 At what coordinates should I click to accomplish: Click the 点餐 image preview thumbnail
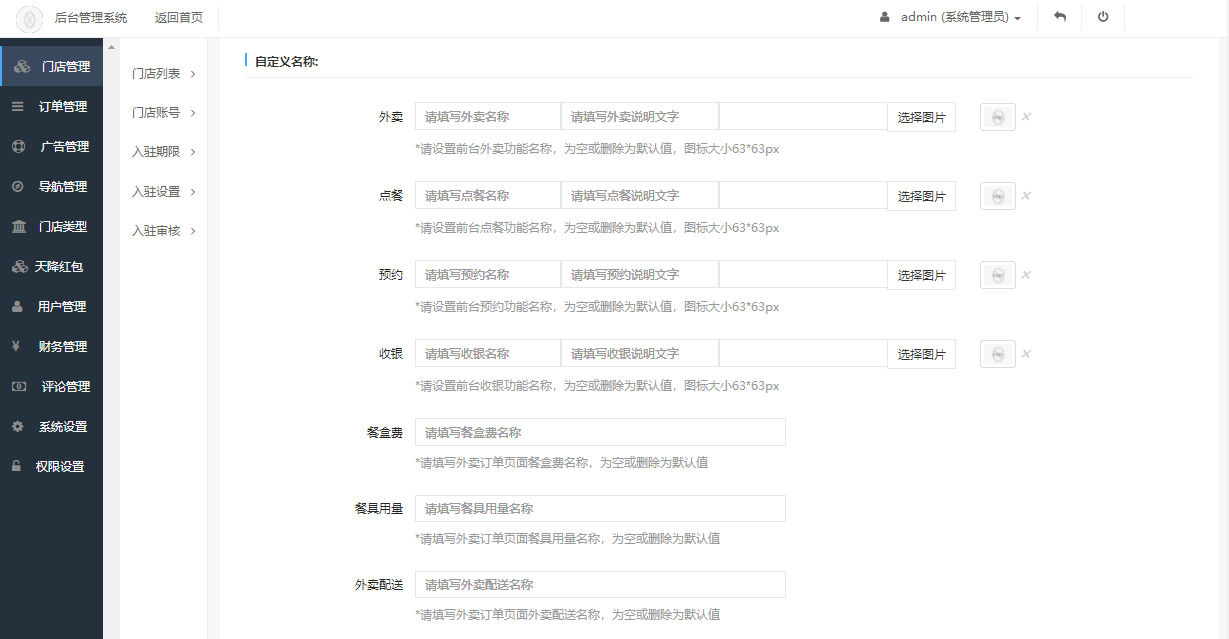point(998,196)
